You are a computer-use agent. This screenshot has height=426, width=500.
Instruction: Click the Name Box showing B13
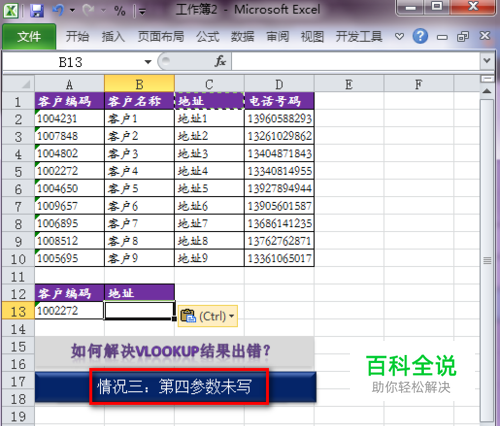pyautogui.click(x=70, y=62)
